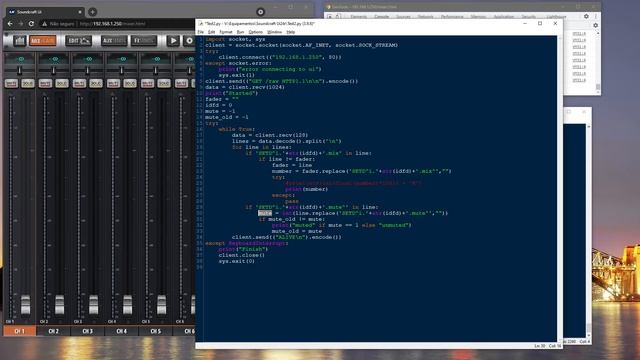Open the Options menu in IDLE
The height and width of the screenshot is (360, 640).
coord(256,32)
